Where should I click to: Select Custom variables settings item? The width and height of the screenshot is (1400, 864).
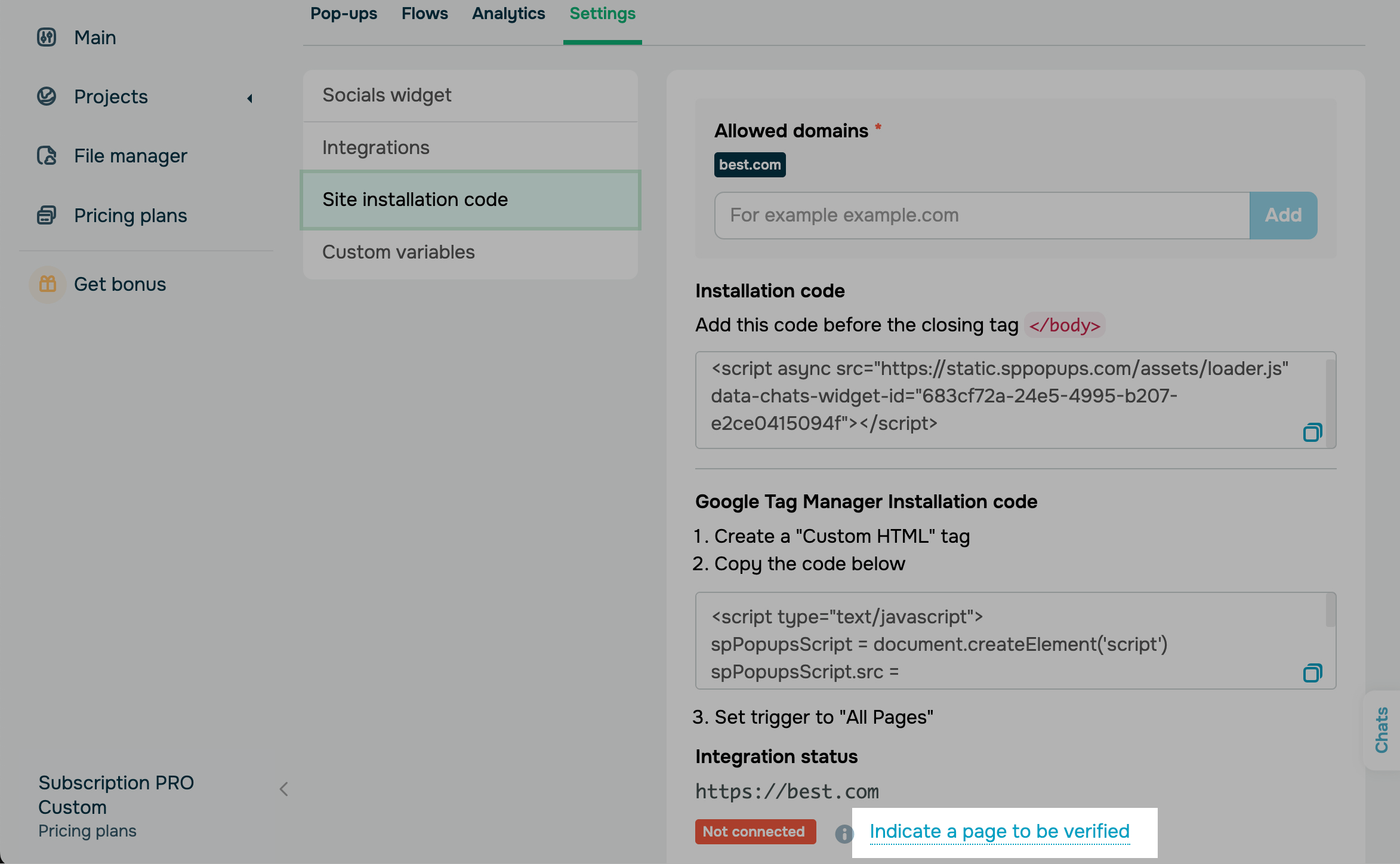coord(398,252)
